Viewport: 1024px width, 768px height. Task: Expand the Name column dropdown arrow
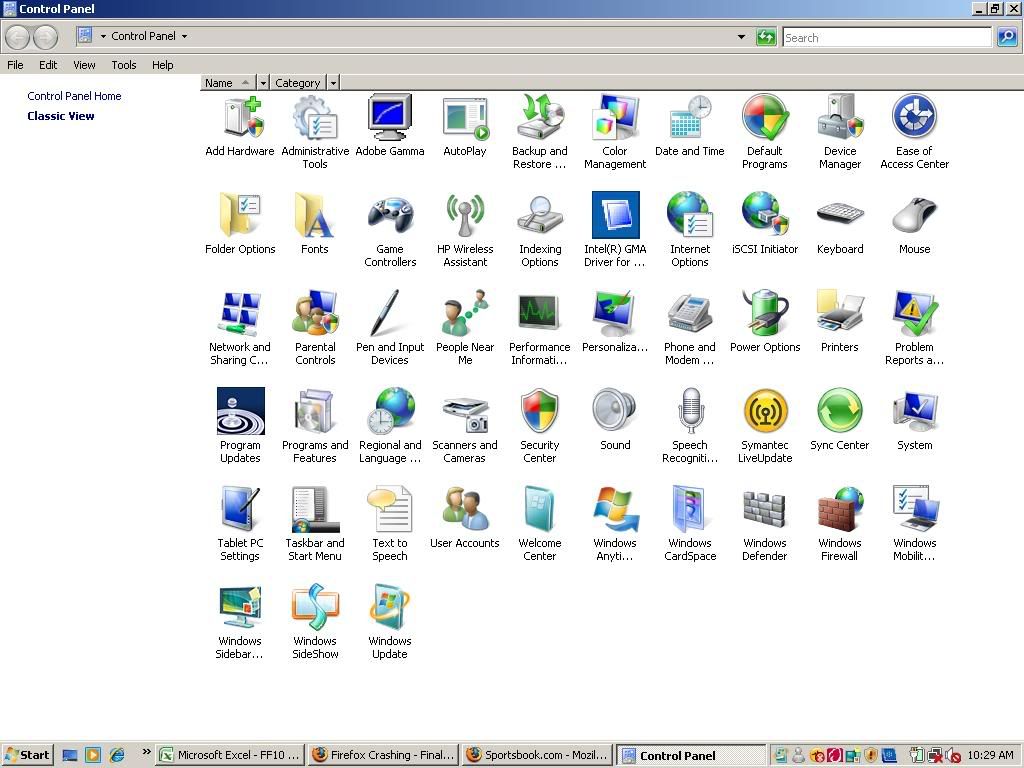coord(263,83)
